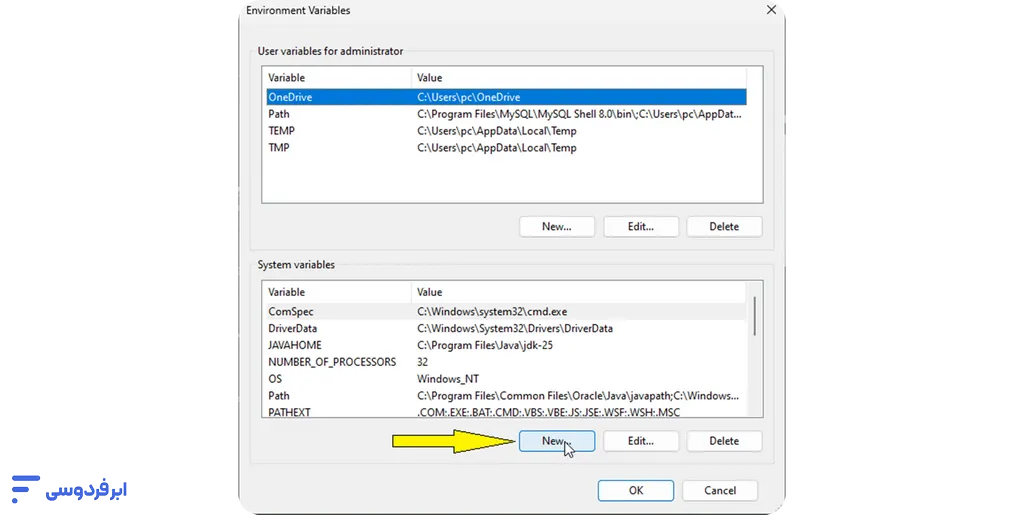Click Variable column header in User variables
This screenshot has width=1024, height=515.
[337, 77]
